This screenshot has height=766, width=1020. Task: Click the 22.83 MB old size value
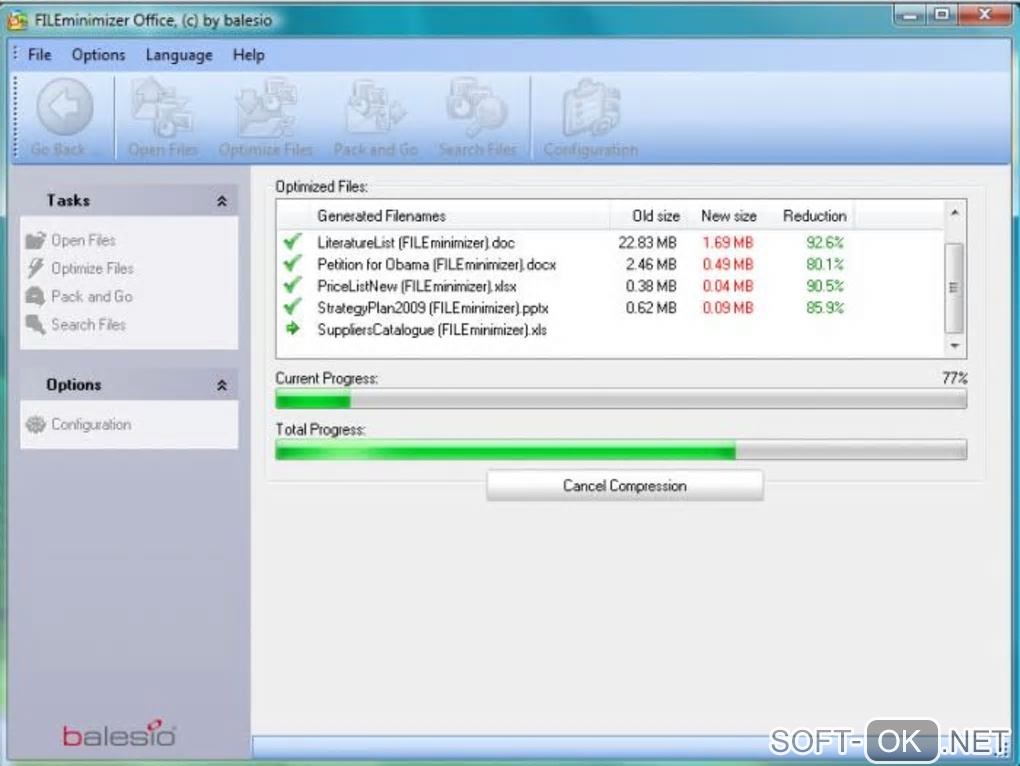coord(647,243)
